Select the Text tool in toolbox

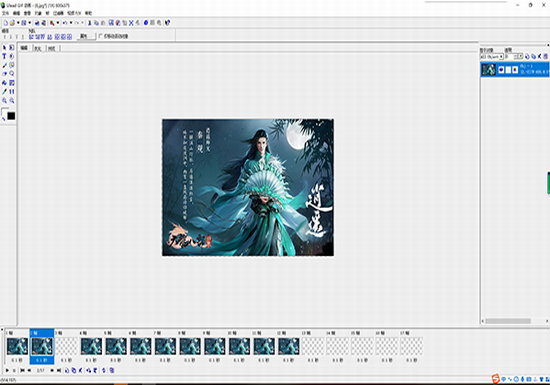4,56
